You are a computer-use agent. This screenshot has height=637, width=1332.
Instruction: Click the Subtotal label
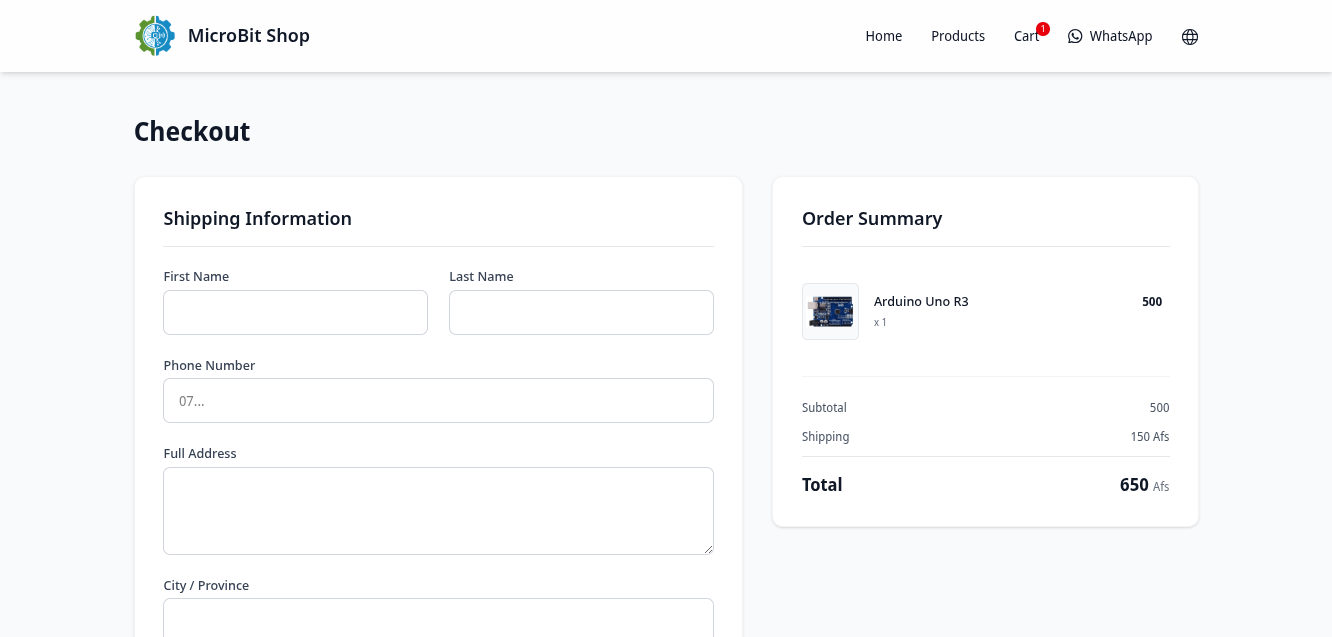click(824, 408)
